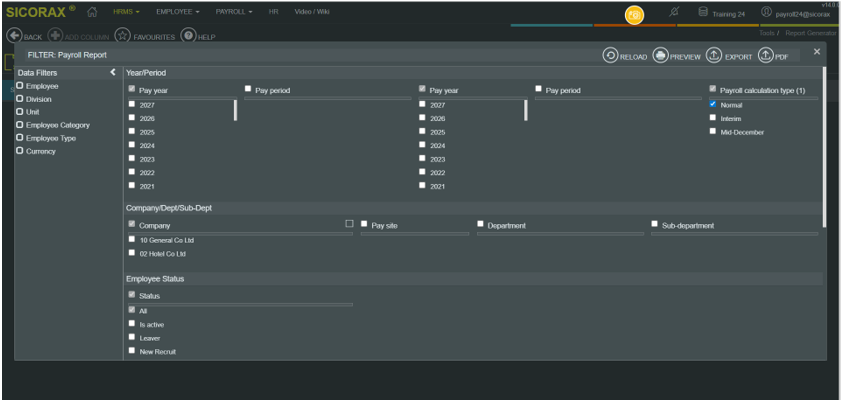The image size is (841, 401).
Task: Click the Favourites star icon
Action: [x=122, y=36]
